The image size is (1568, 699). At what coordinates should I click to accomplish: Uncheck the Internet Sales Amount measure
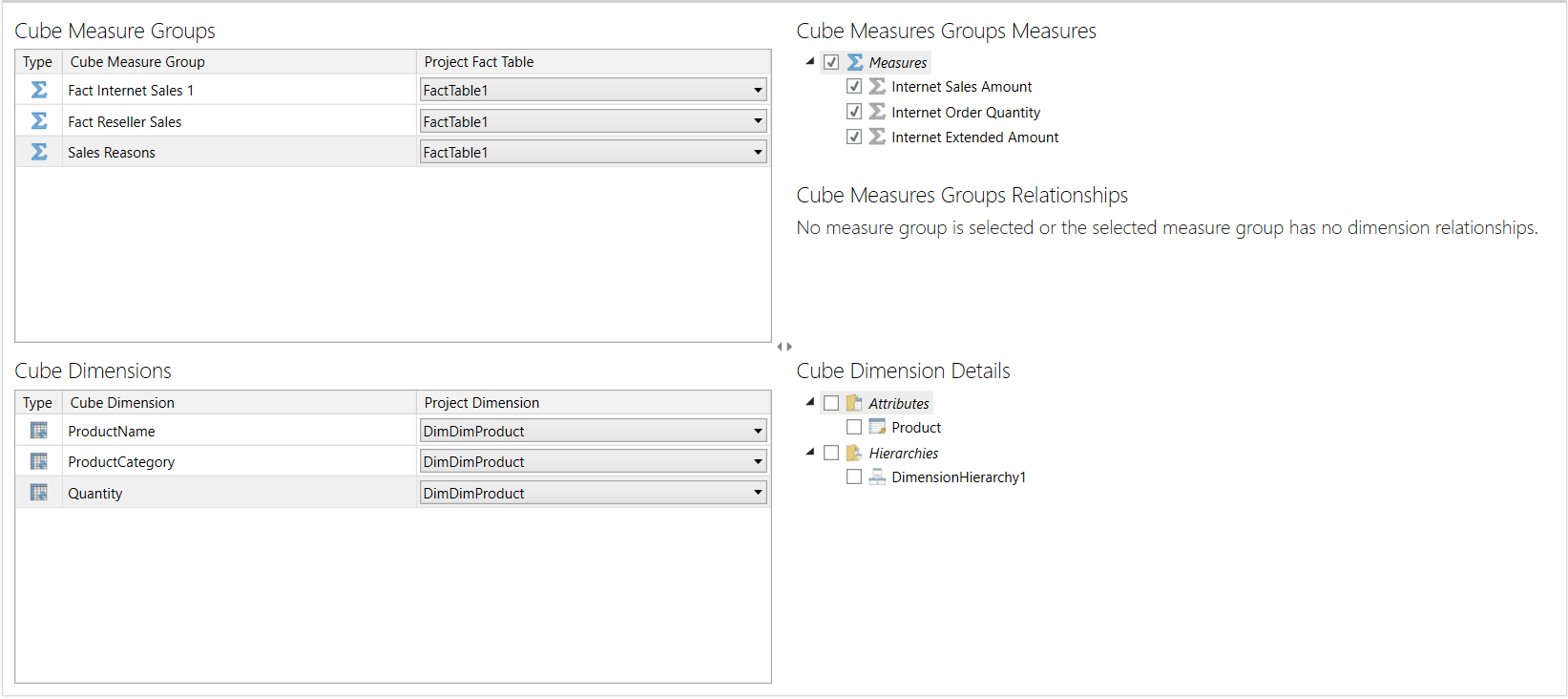click(854, 86)
